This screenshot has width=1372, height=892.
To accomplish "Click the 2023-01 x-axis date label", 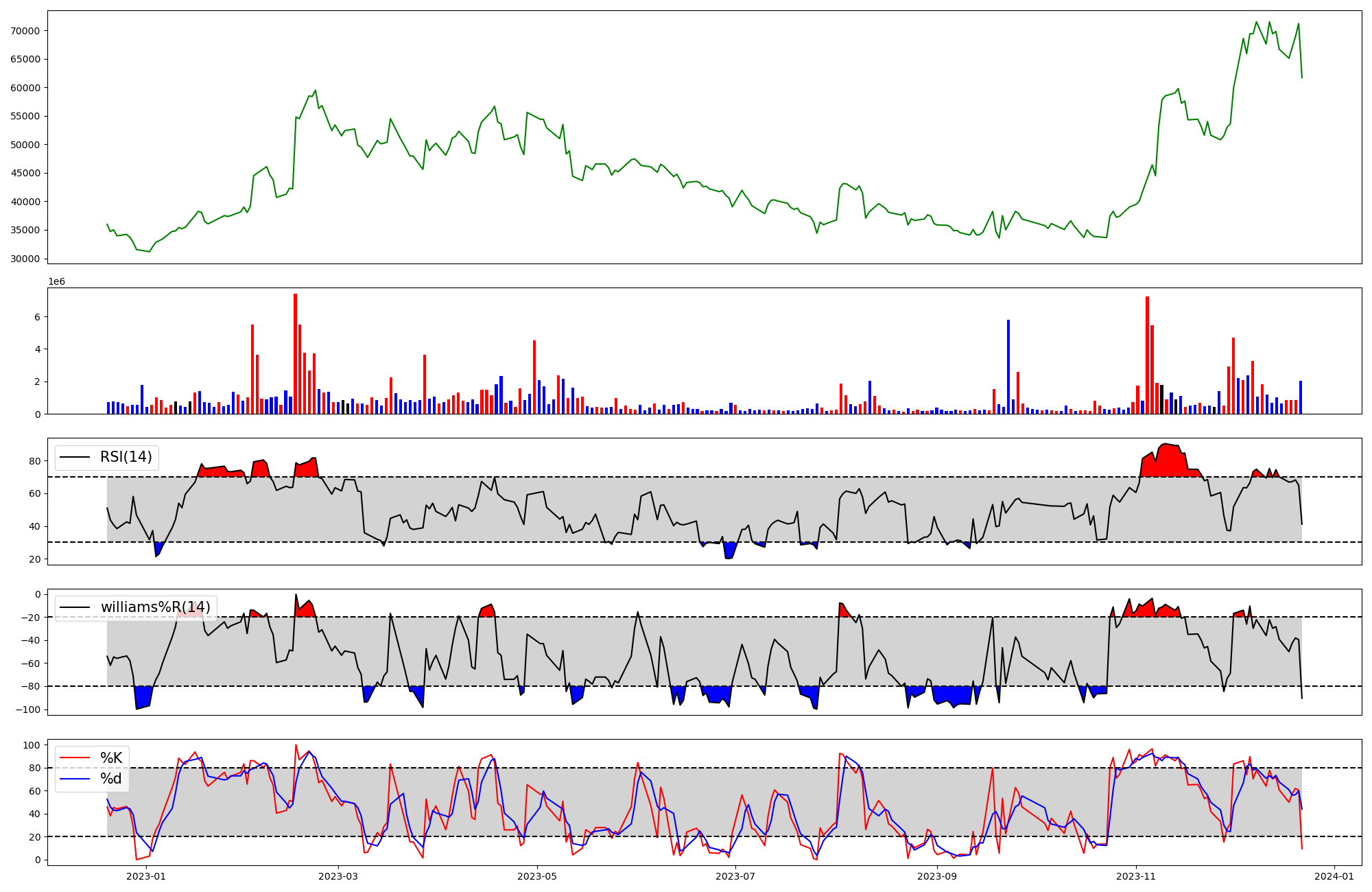I will pyautogui.click(x=146, y=876).
